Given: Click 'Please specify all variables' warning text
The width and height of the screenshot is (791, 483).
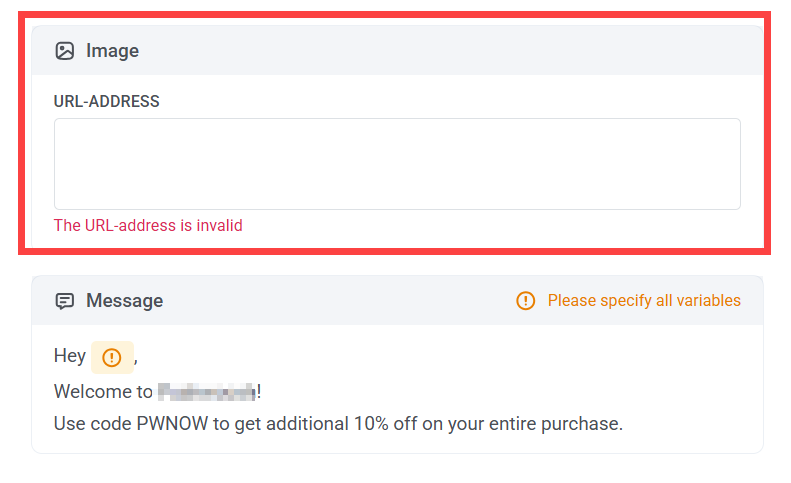Looking at the screenshot, I should pyautogui.click(x=644, y=301).
